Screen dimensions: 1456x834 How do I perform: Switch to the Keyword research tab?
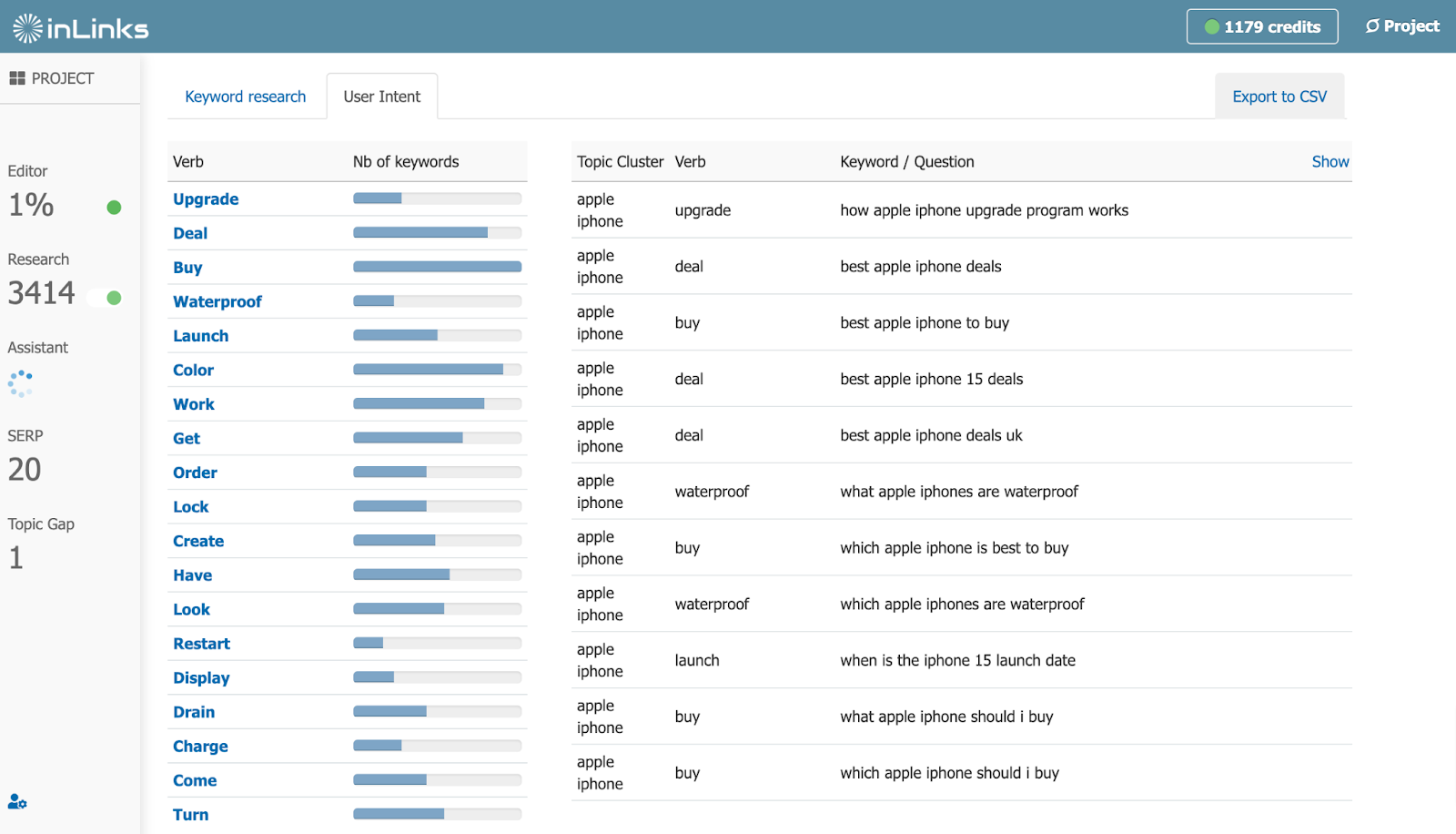click(246, 97)
